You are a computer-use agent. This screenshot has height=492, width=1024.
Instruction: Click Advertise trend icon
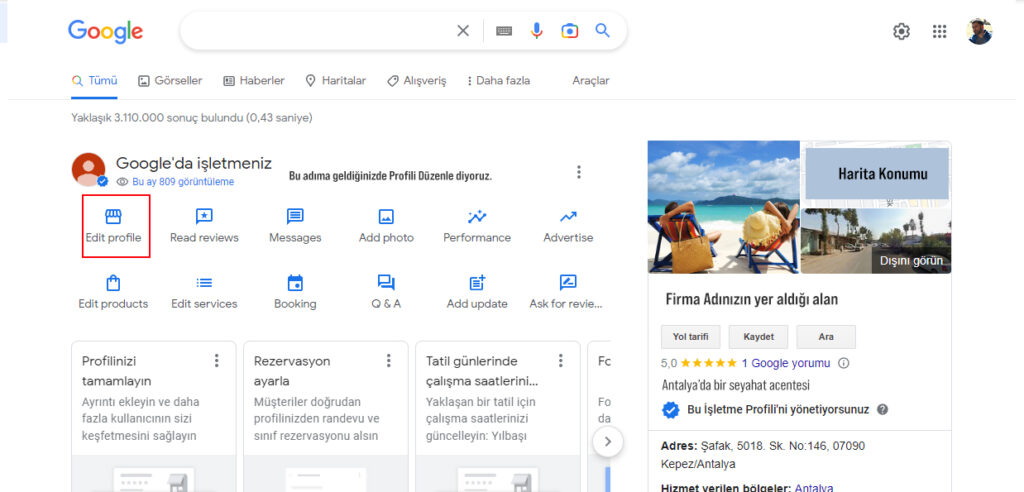point(568,217)
